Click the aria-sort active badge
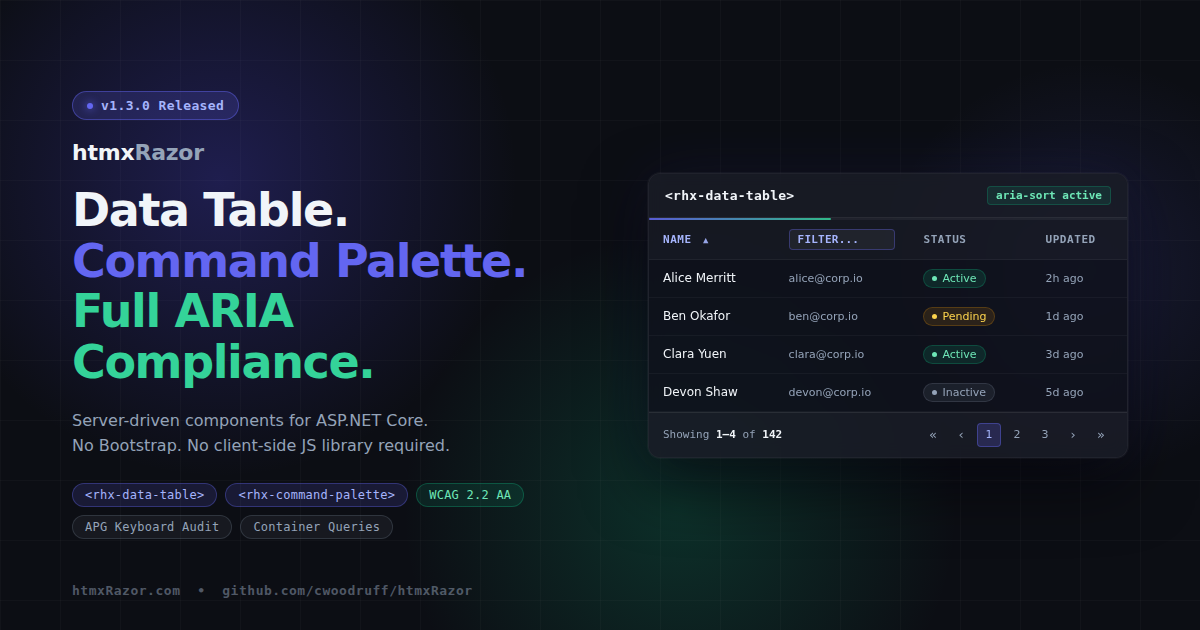Viewport: 1200px width, 630px height. [1049, 195]
